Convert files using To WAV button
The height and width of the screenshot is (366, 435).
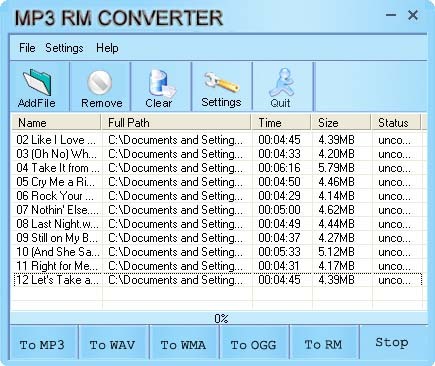click(114, 343)
